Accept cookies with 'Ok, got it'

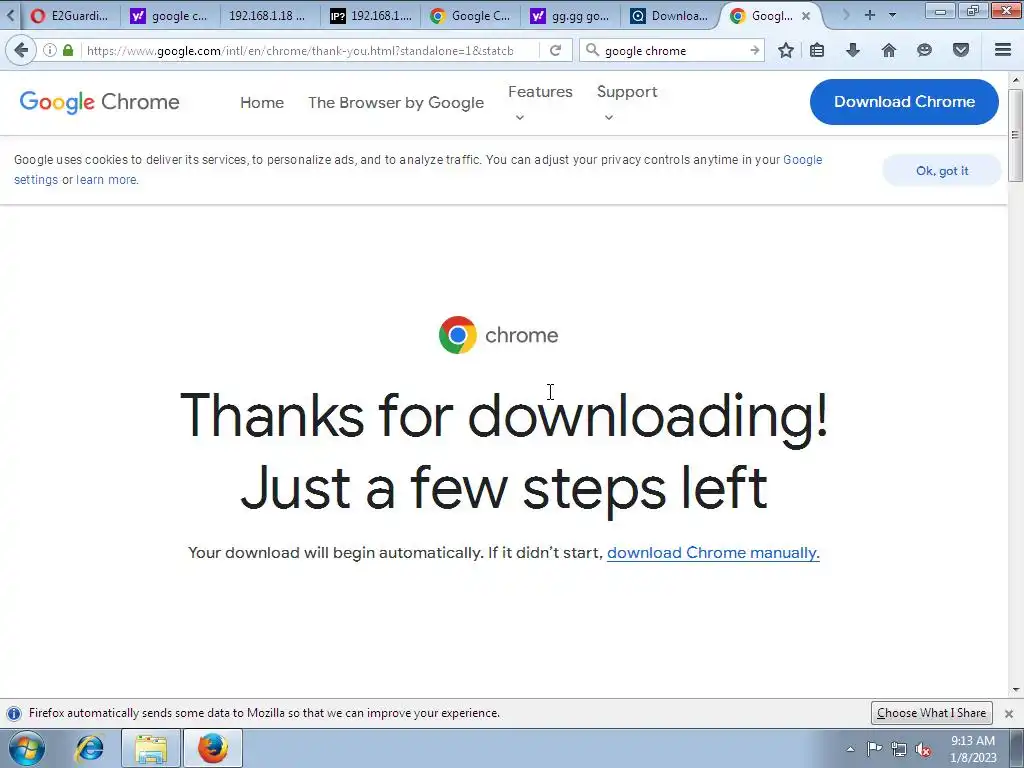941,170
